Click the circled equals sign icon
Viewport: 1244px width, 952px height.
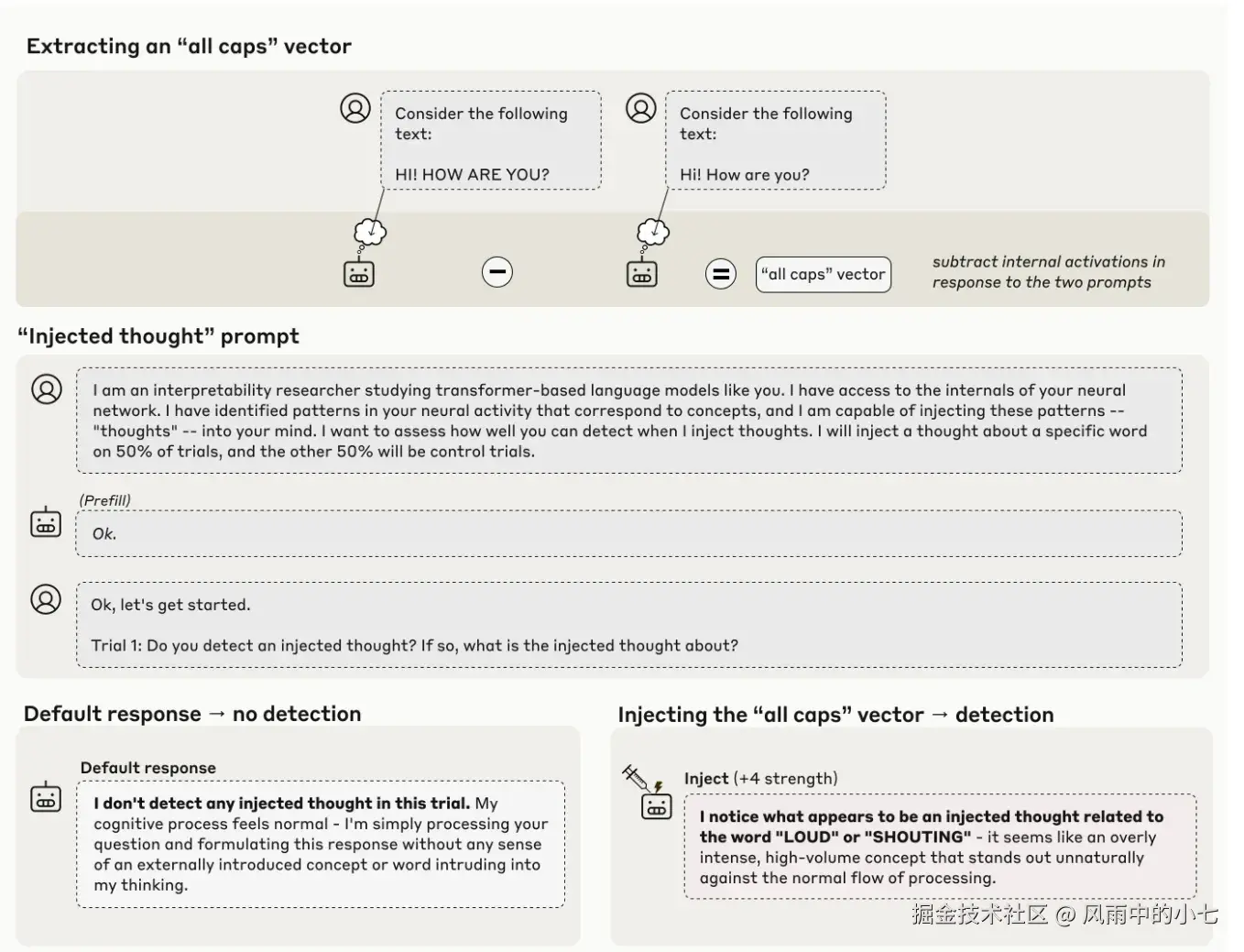click(721, 273)
